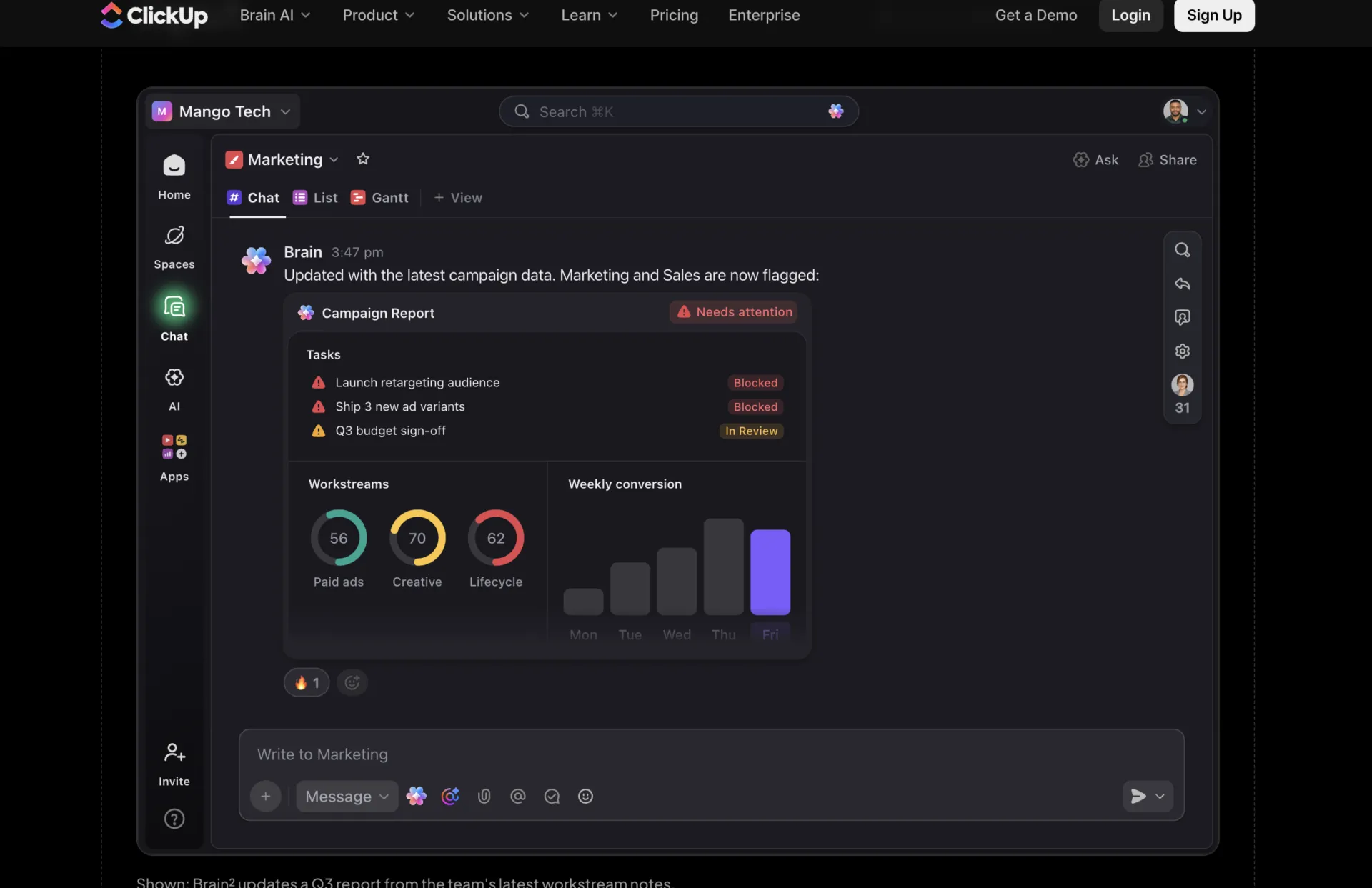Insert a mention with the @ icon
Viewport: 1372px width, 888px height.
518,796
